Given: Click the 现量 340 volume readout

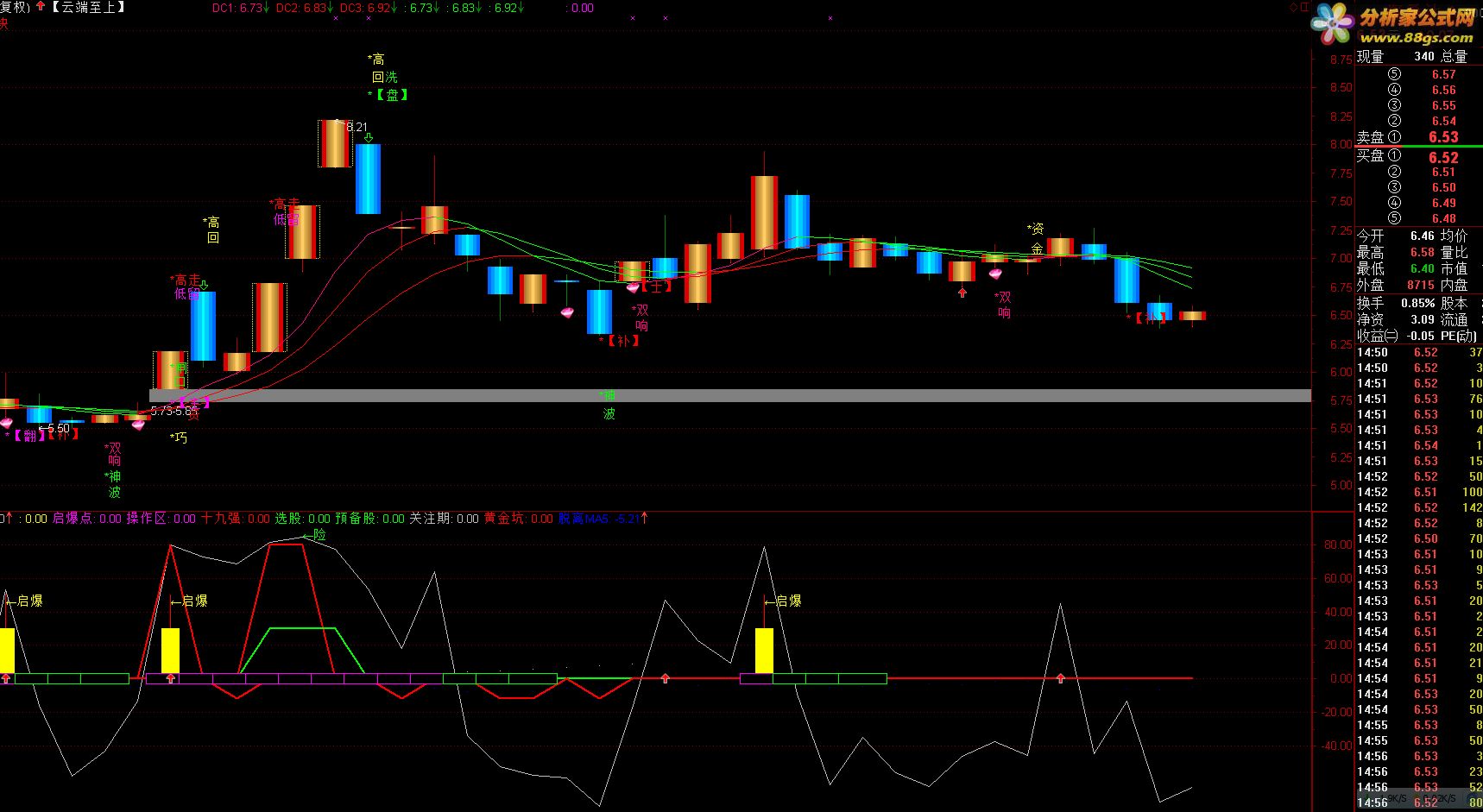Looking at the screenshot, I should click(x=1396, y=56).
